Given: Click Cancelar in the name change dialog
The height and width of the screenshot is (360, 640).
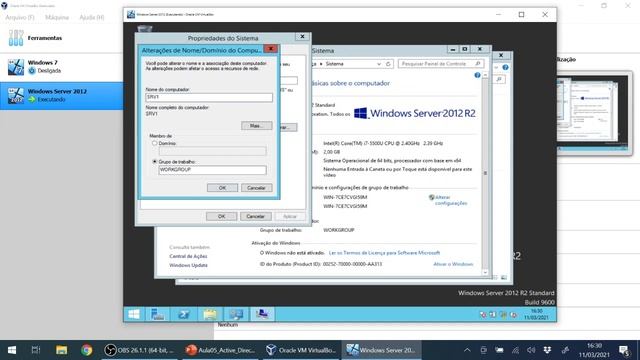Looking at the screenshot, I should point(256,188).
